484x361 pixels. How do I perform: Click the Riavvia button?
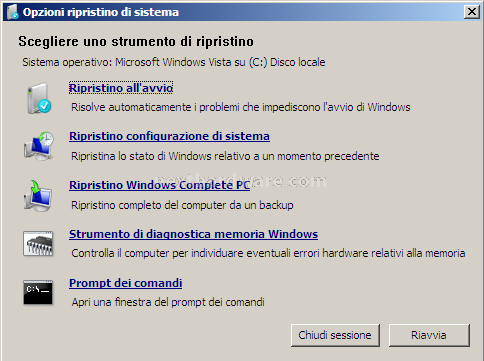(x=429, y=335)
